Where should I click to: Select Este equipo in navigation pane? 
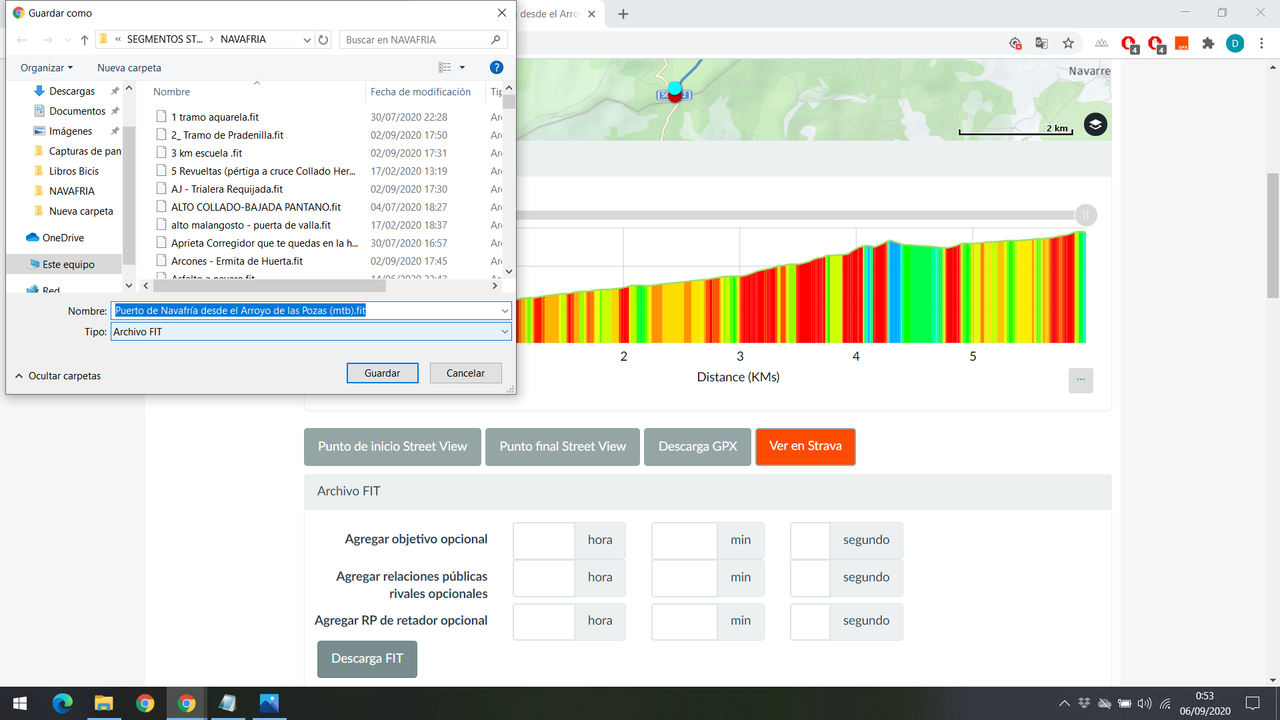67,264
